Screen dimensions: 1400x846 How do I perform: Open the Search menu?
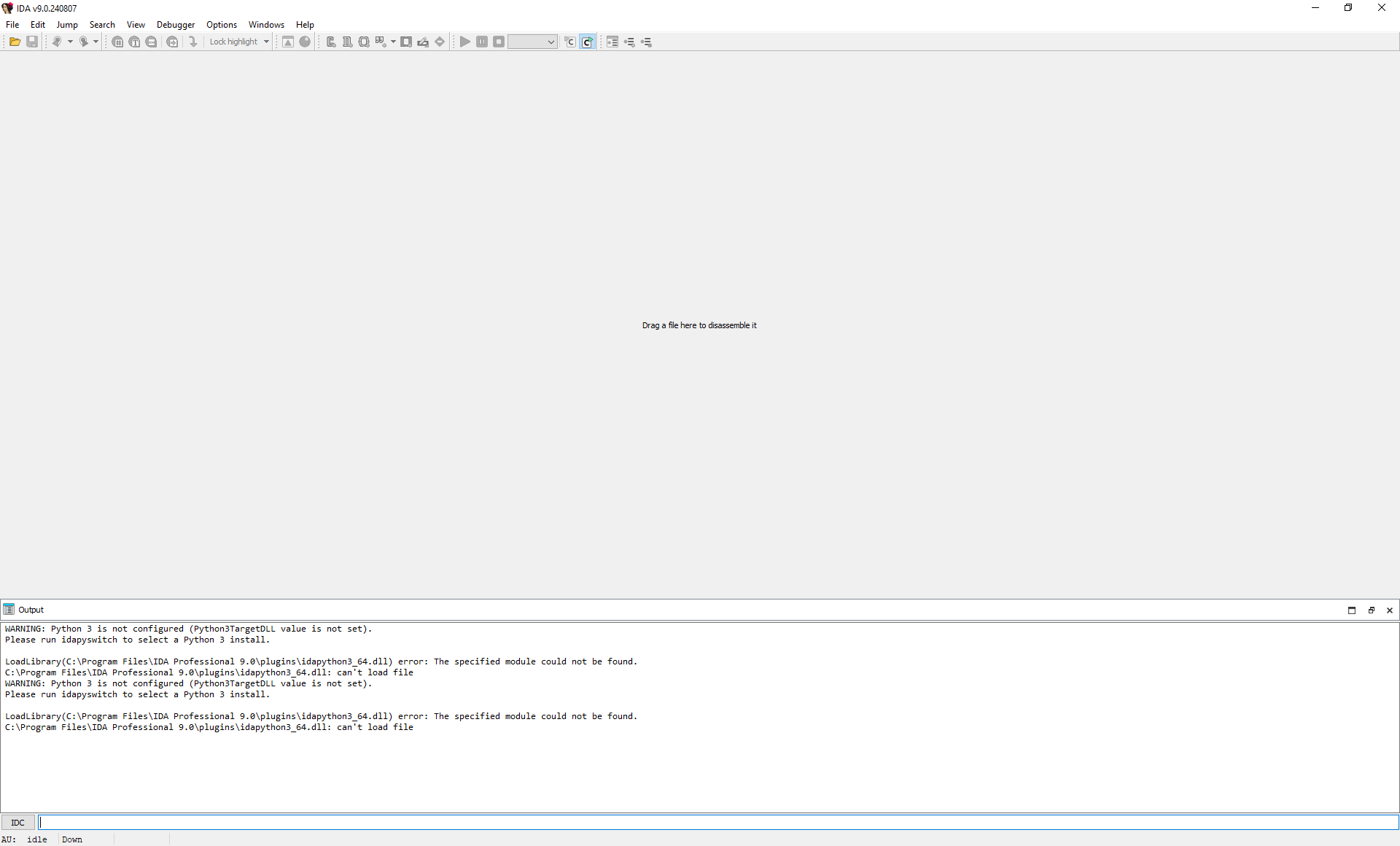point(102,24)
